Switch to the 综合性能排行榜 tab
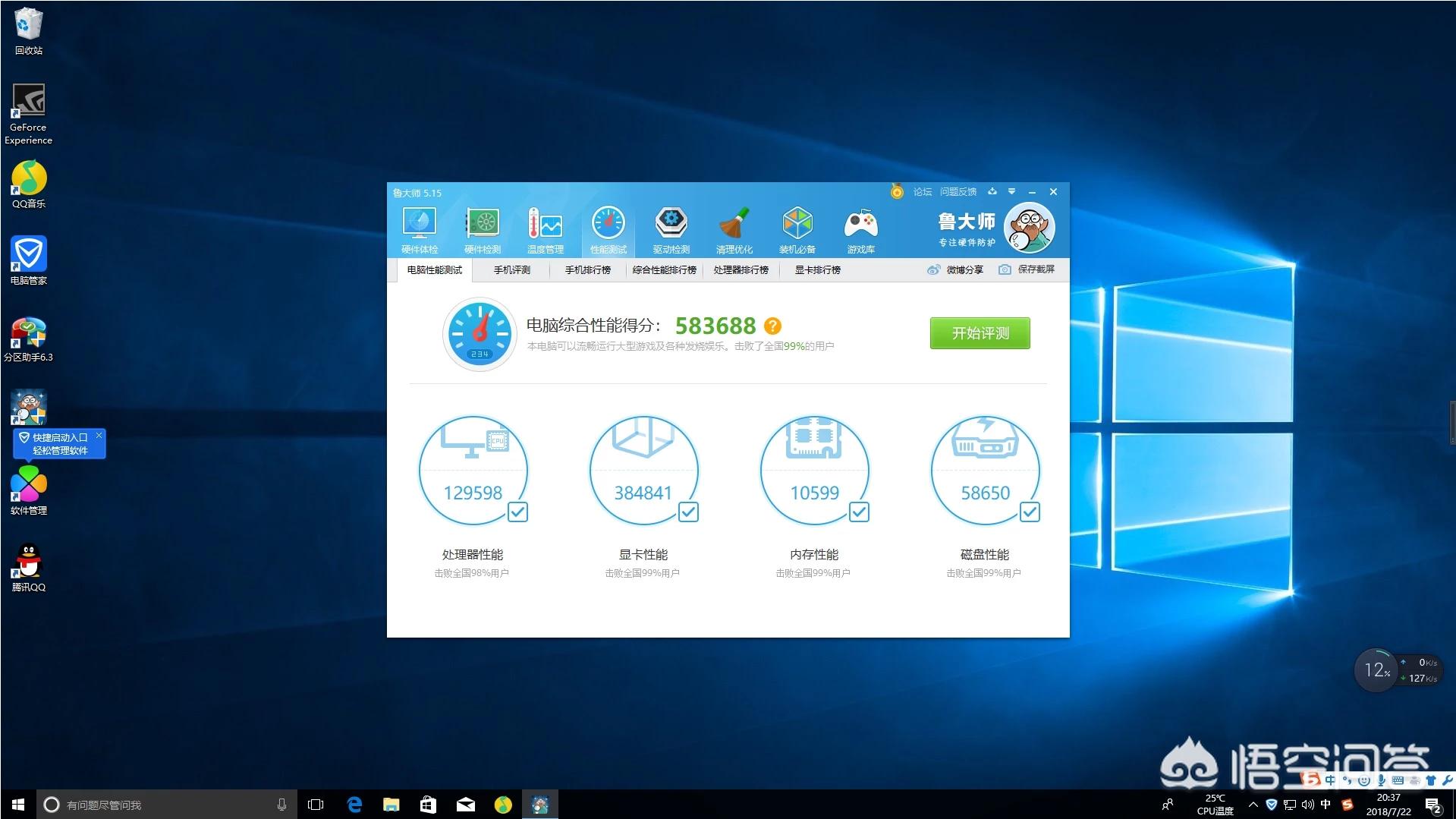 665,270
